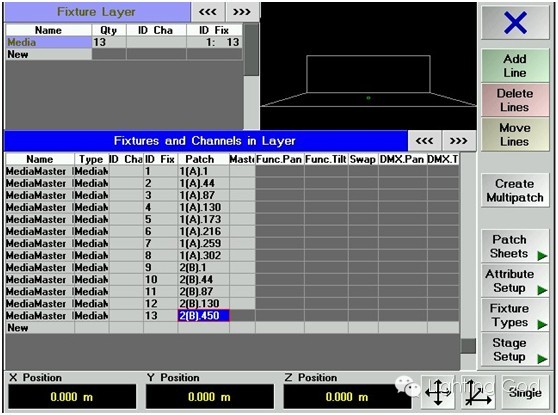Viewport: 558px width, 415px height.
Task: Click the Fixture Layer vertical scrollbar
Action: pos(252,77)
